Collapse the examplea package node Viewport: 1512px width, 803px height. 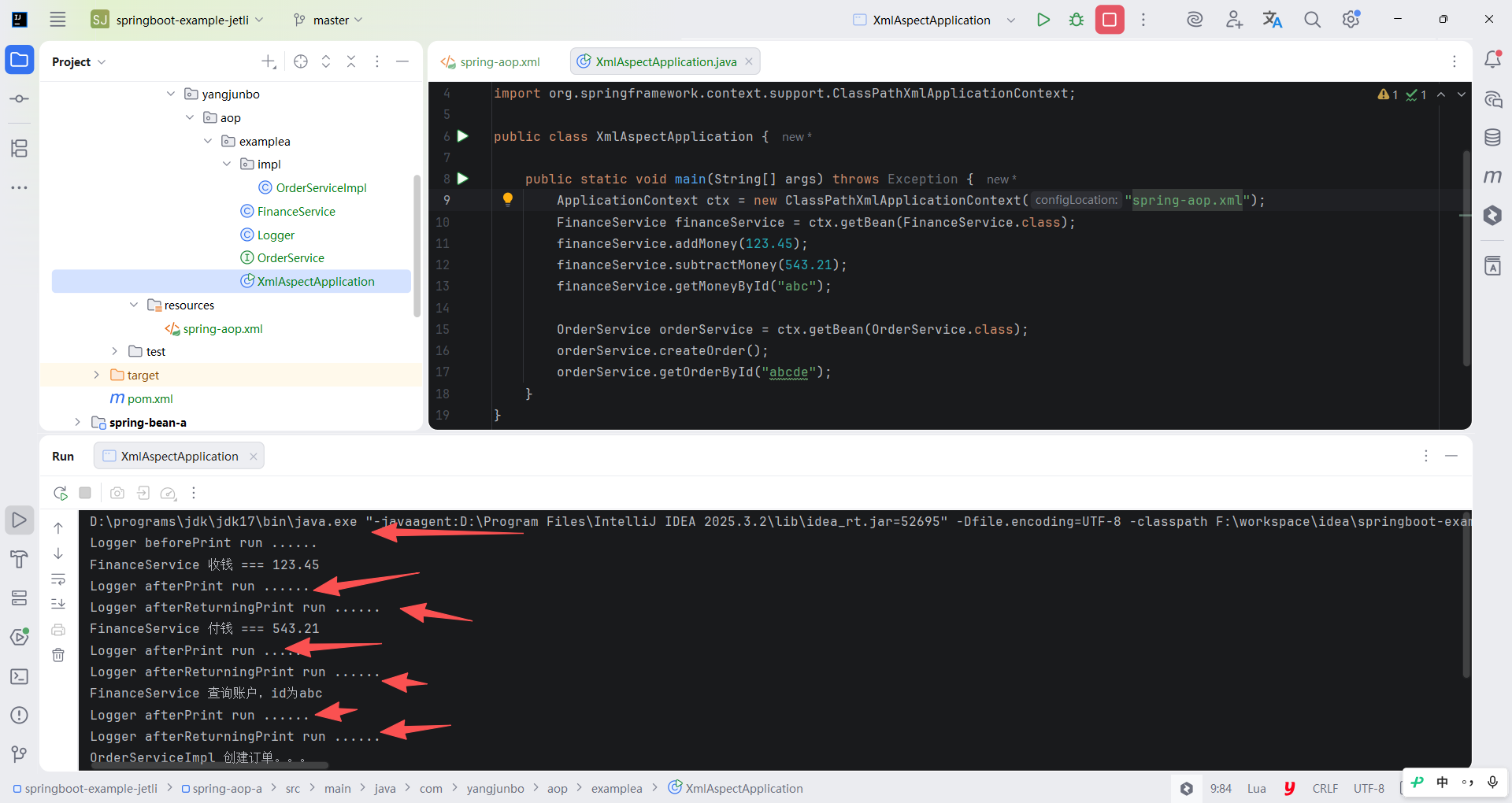tap(208, 141)
